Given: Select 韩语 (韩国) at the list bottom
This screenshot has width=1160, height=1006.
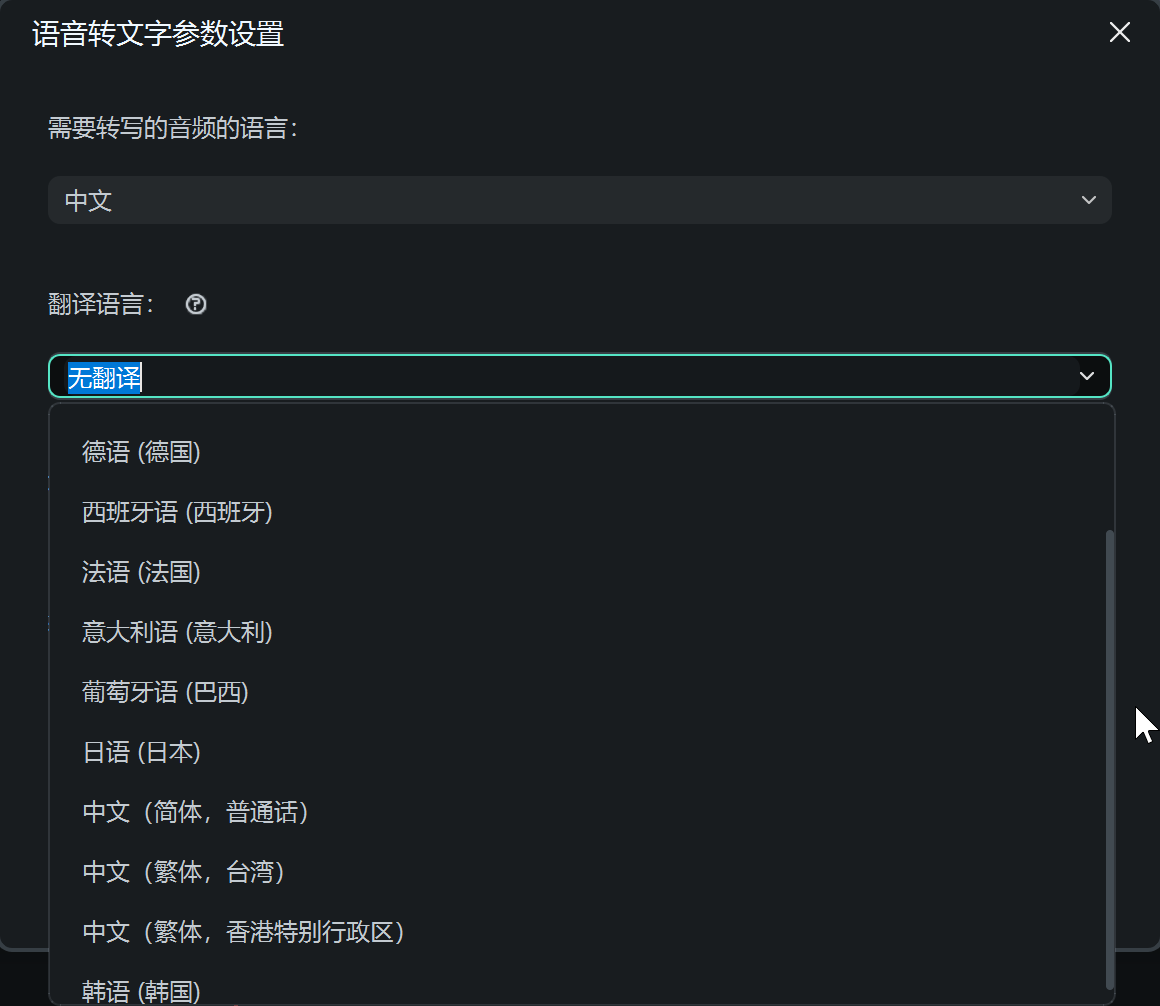Looking at the screenshot, I should [141, 991].
